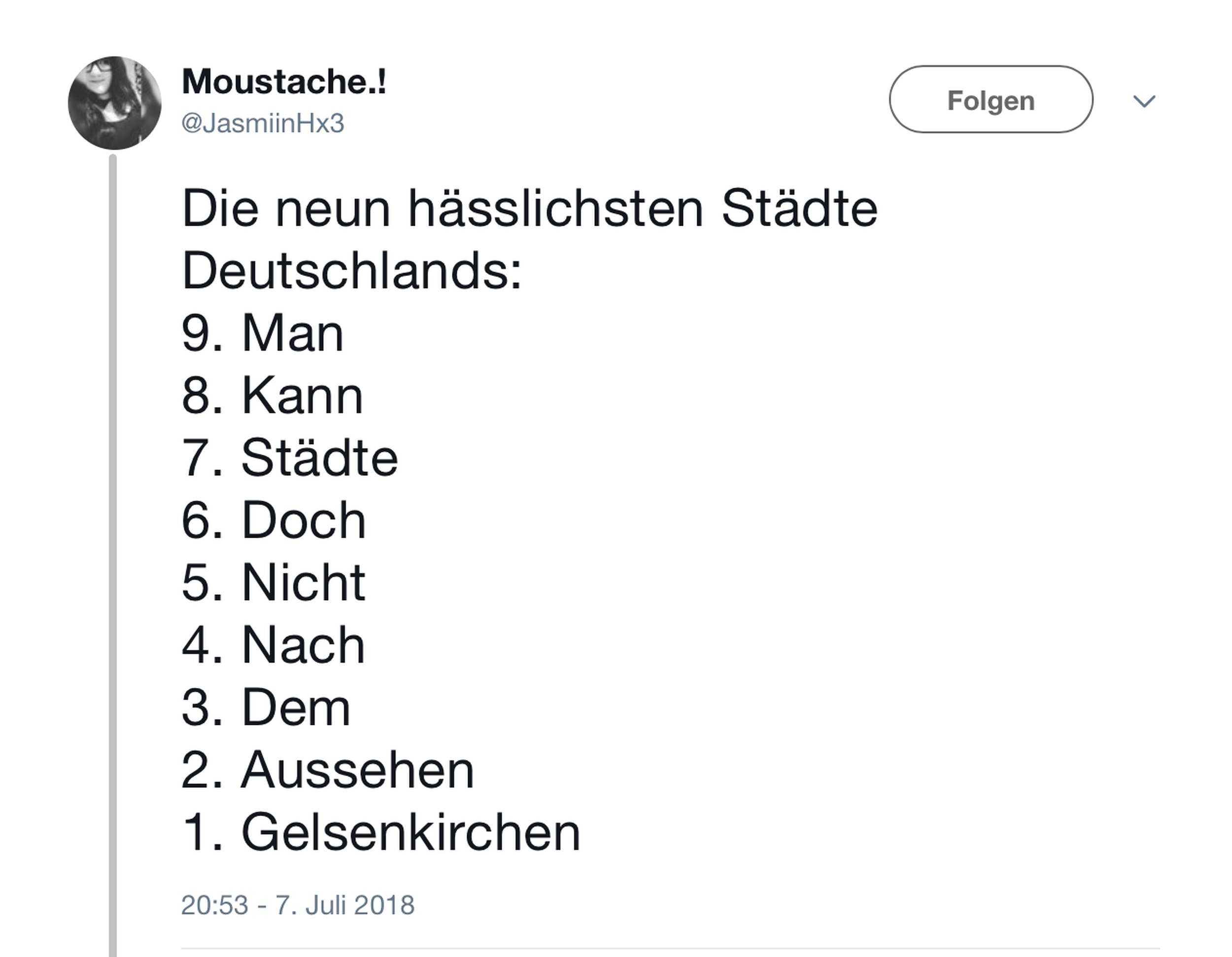Image resolution: width=1232 pixels, height=957 pixels.
Task: Click list entry 3. Dem
Action: (x=266, y=708)
